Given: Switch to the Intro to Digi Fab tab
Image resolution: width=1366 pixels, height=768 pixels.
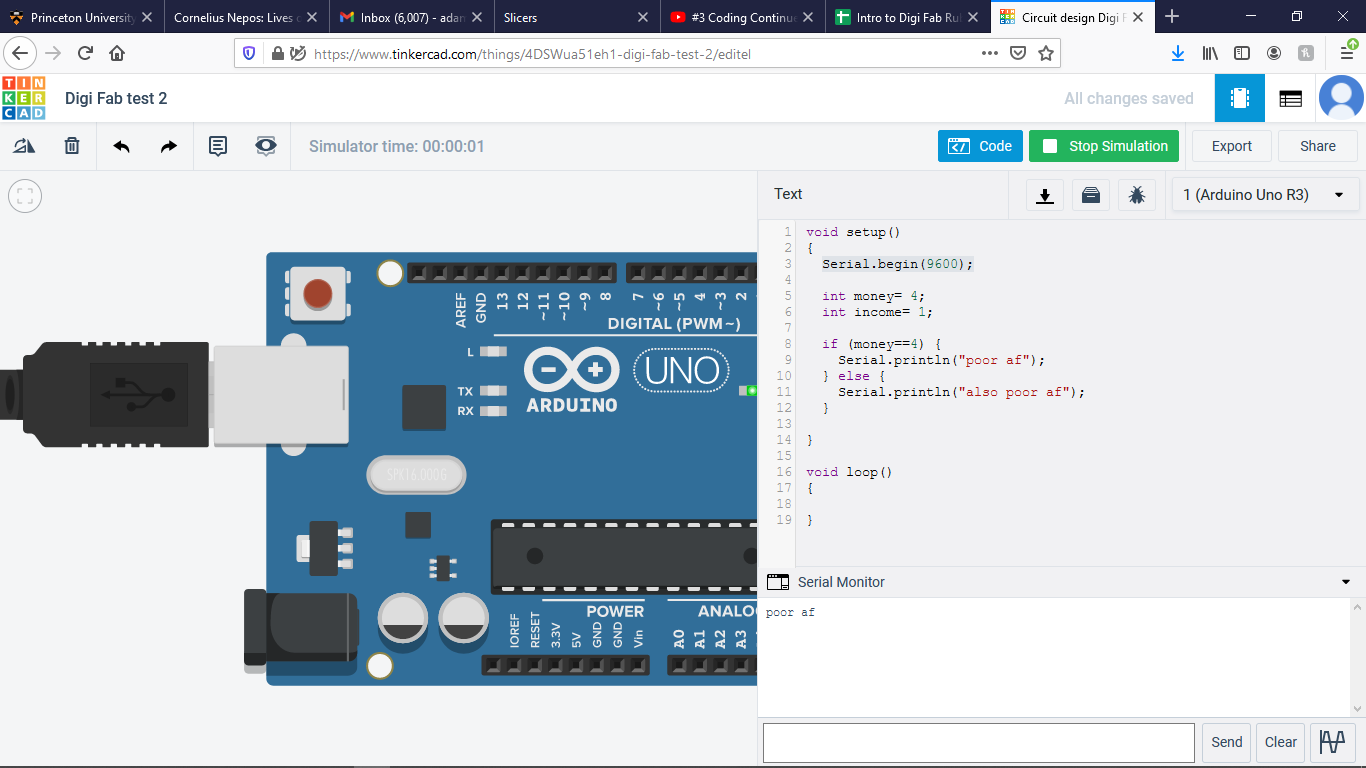Looking at the screenshot, I should coord(908,17).
